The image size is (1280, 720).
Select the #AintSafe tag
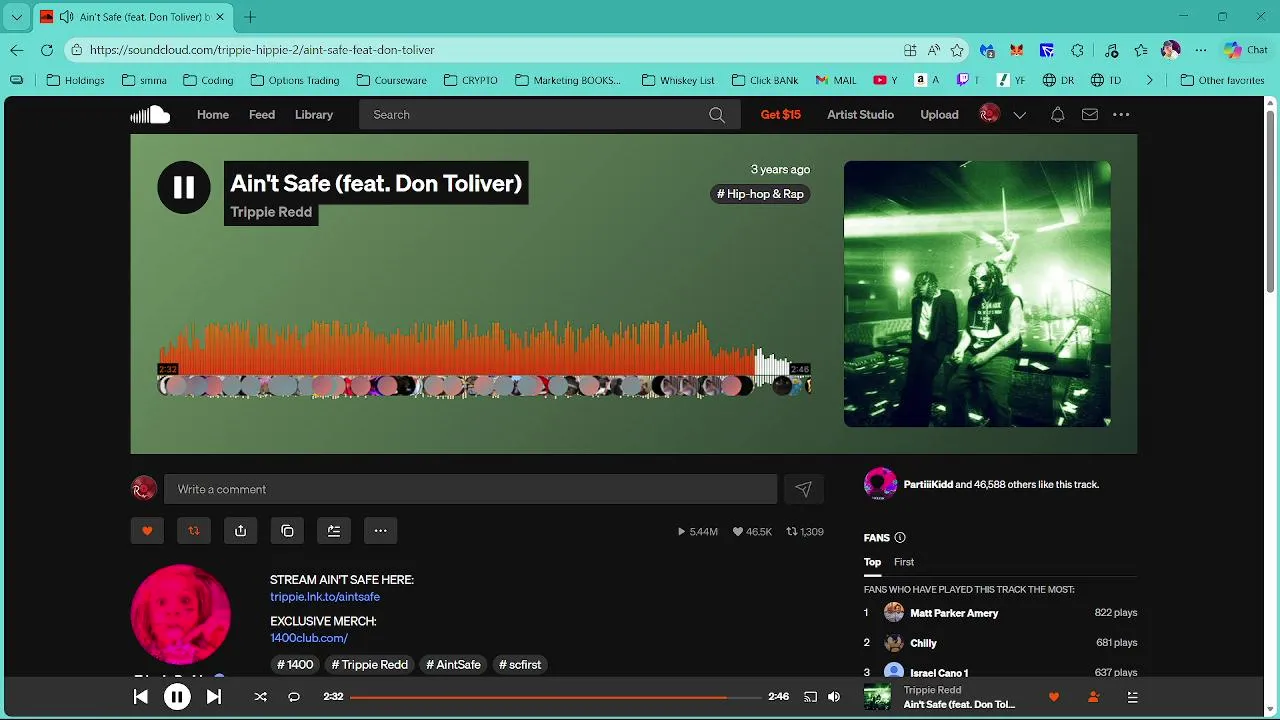pos(454,665)
